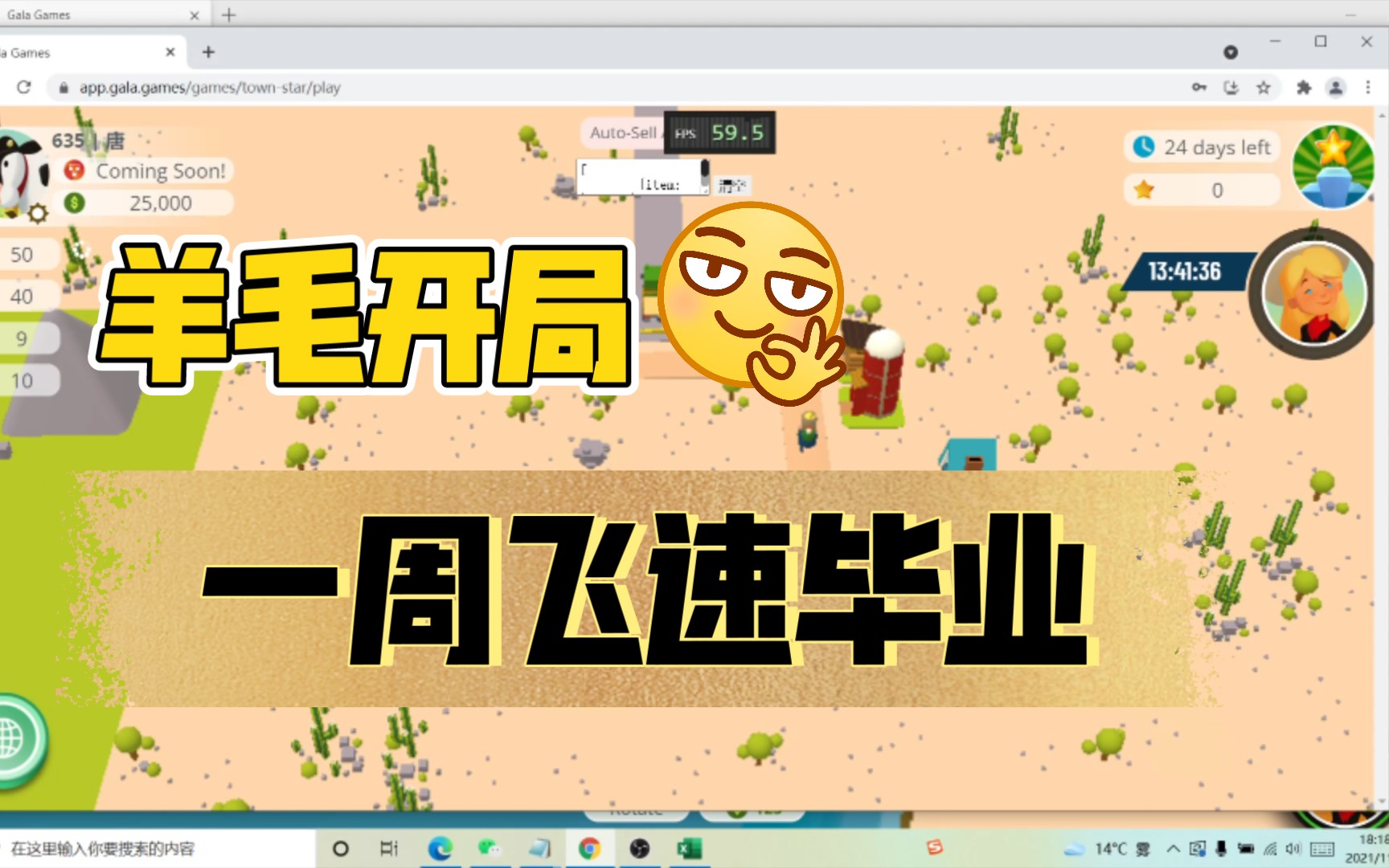Open Cortana circle icon in taskbar
The width and height of the screenshot is (1389, 868).
(340, 849)
